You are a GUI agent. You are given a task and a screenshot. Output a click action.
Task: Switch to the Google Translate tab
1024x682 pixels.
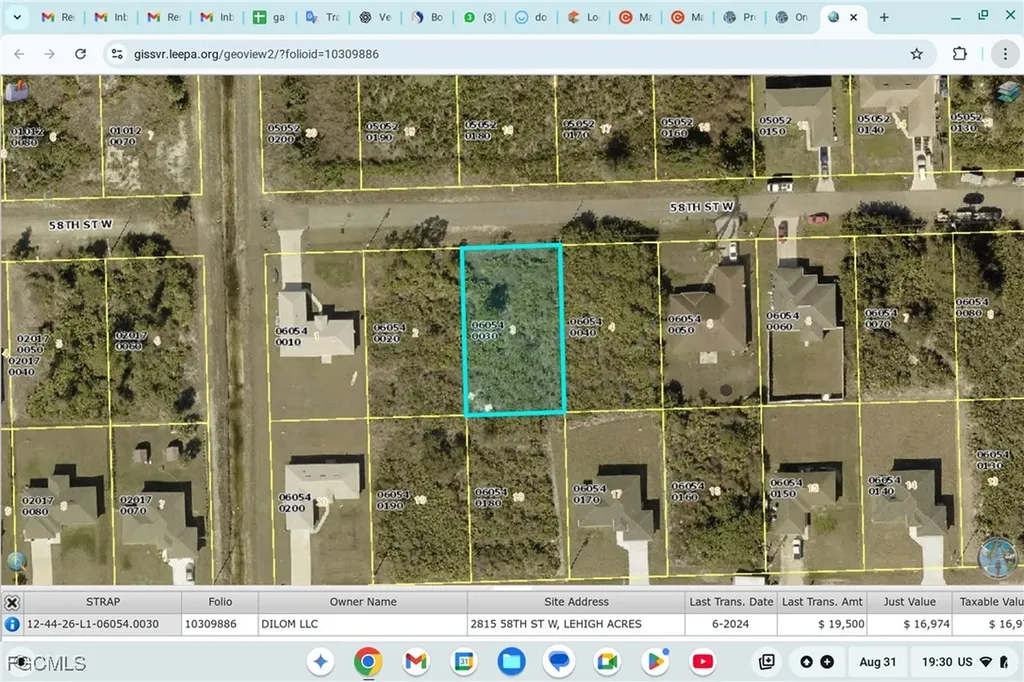click(x=322, y=17)
